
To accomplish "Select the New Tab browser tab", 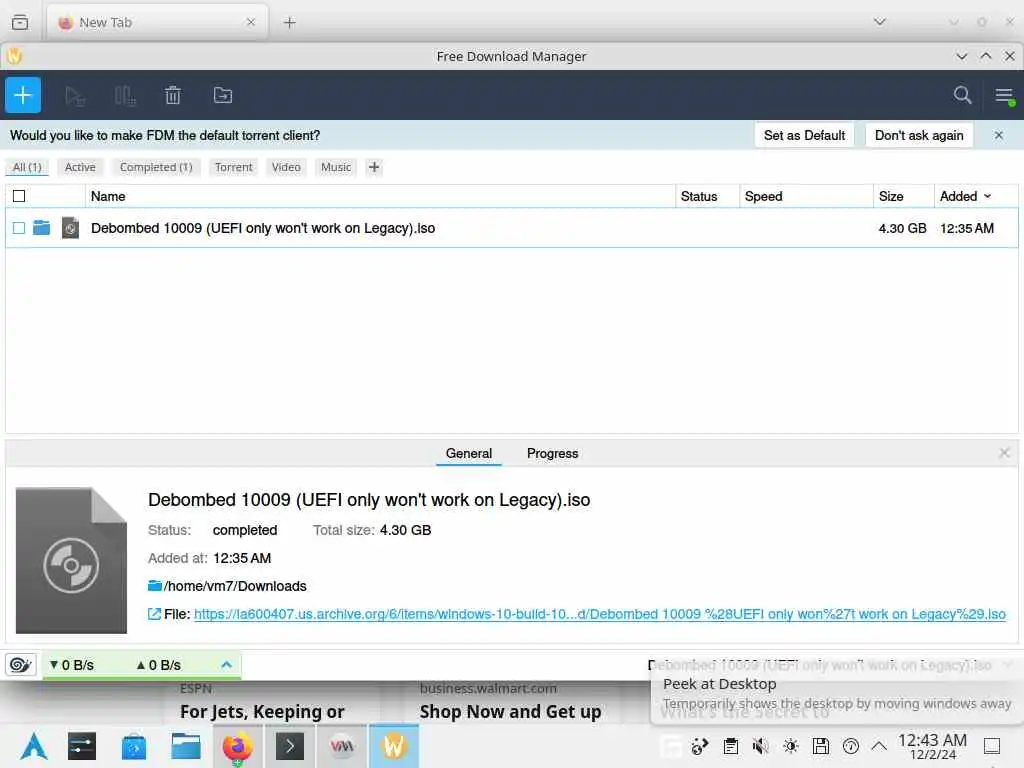I will click(x=157, y=22).
